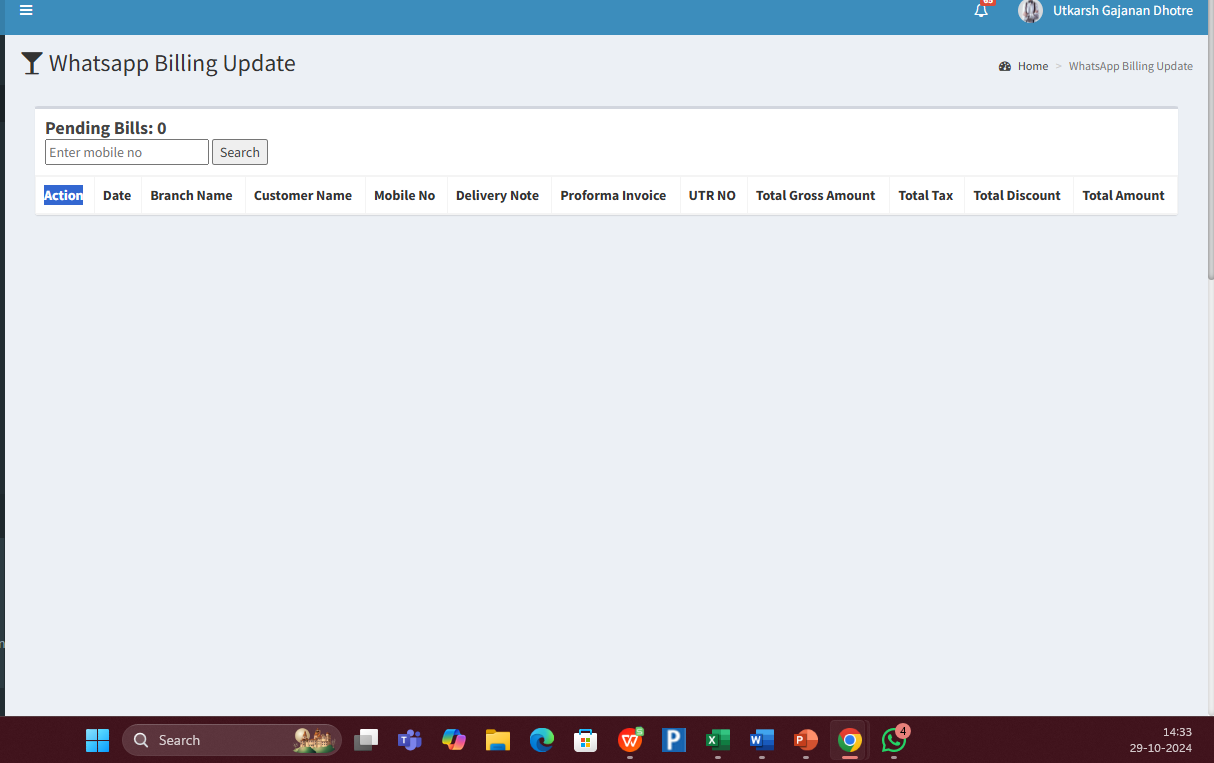The width and height of the screenshot is (1214, 763).
Task: Open WhatsApp from the taskbar
Action: 894,740
